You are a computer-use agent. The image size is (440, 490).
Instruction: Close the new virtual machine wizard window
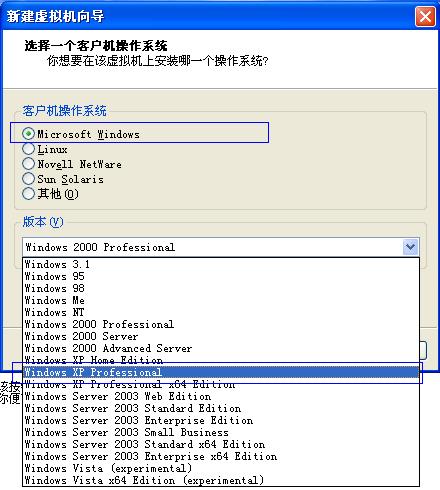(425, 16)
